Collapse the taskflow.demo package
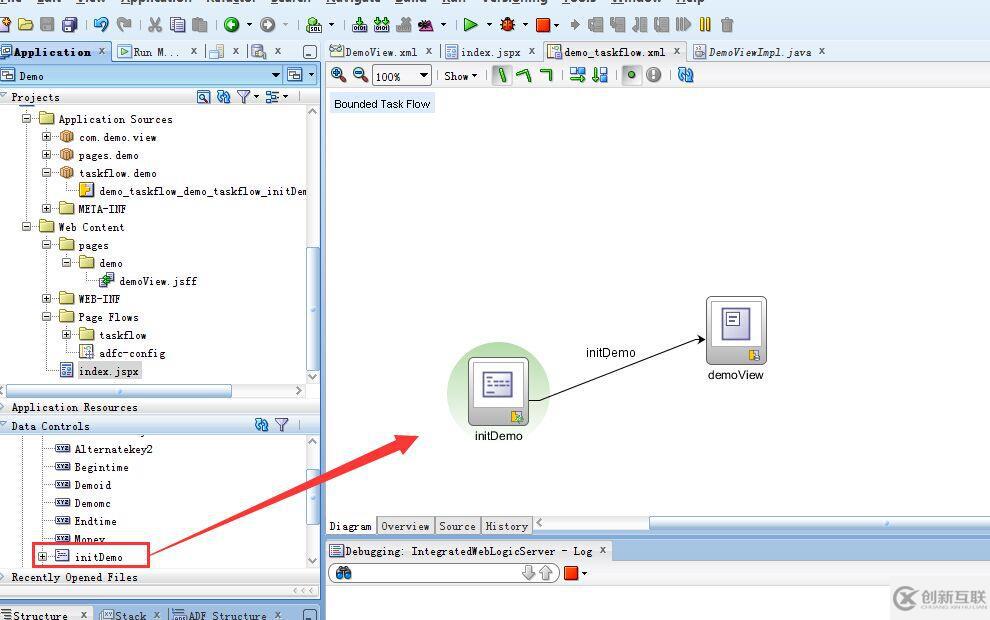The height and width of the screenshot is (620, 990). pos(47,172)
